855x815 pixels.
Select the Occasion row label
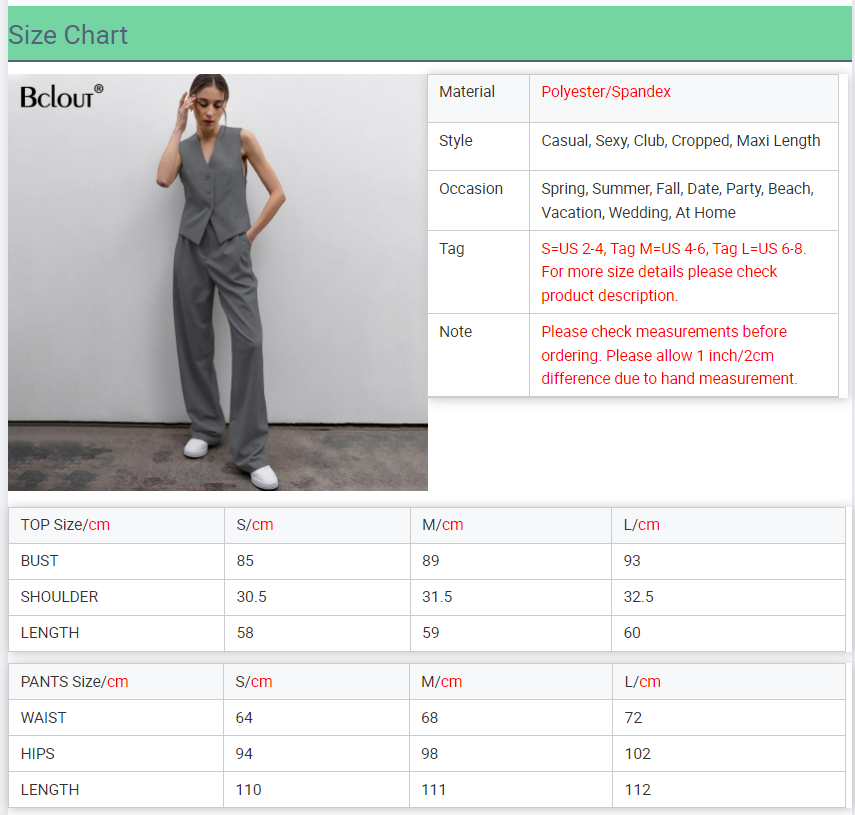471,189
